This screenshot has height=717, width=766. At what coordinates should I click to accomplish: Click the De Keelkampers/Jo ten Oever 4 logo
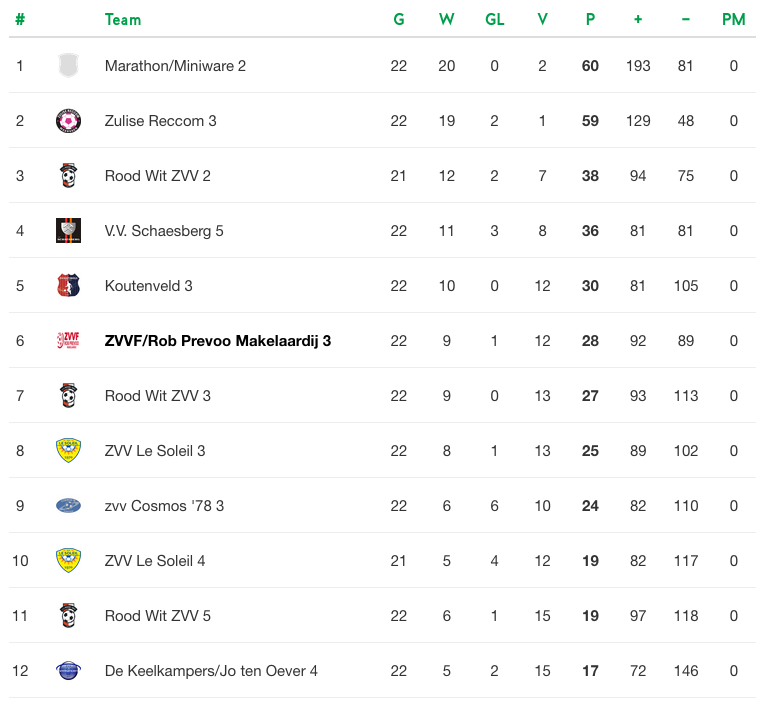68,671
